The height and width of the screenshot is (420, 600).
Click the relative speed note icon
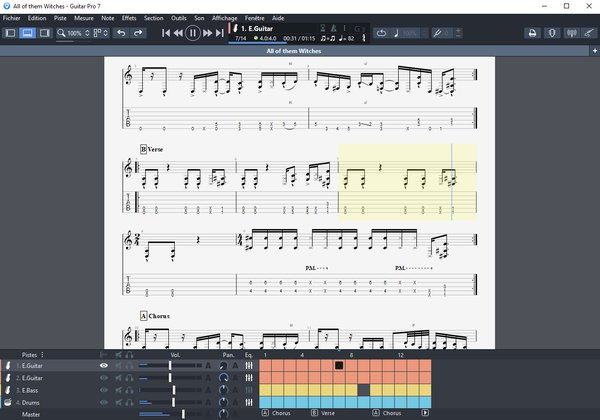point(396,33)
